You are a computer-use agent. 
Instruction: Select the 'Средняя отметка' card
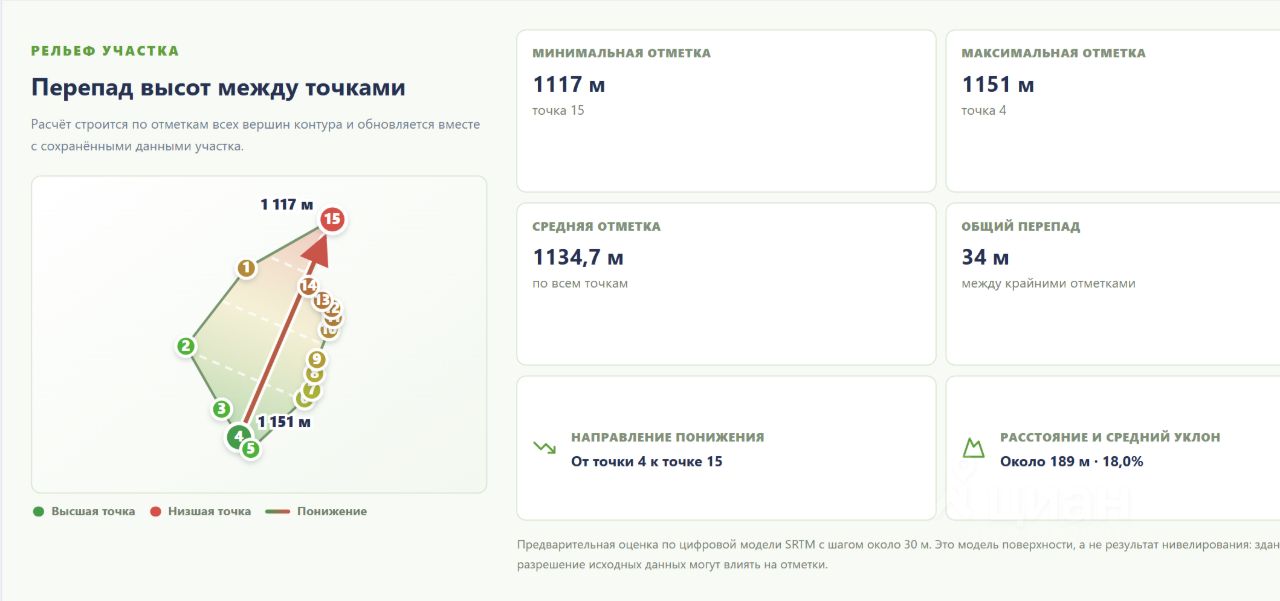(726, 284)
